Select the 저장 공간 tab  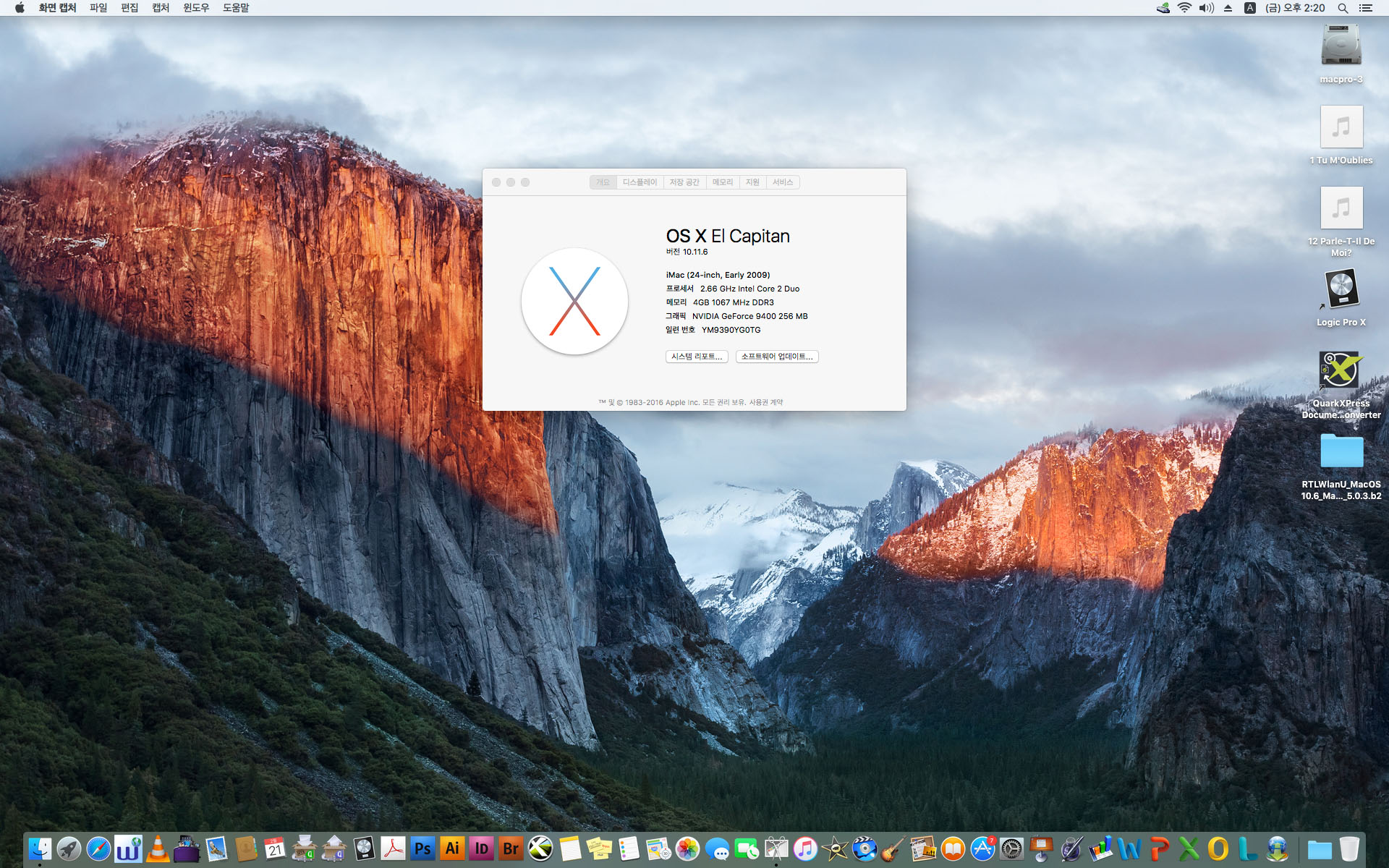point(684,182)
